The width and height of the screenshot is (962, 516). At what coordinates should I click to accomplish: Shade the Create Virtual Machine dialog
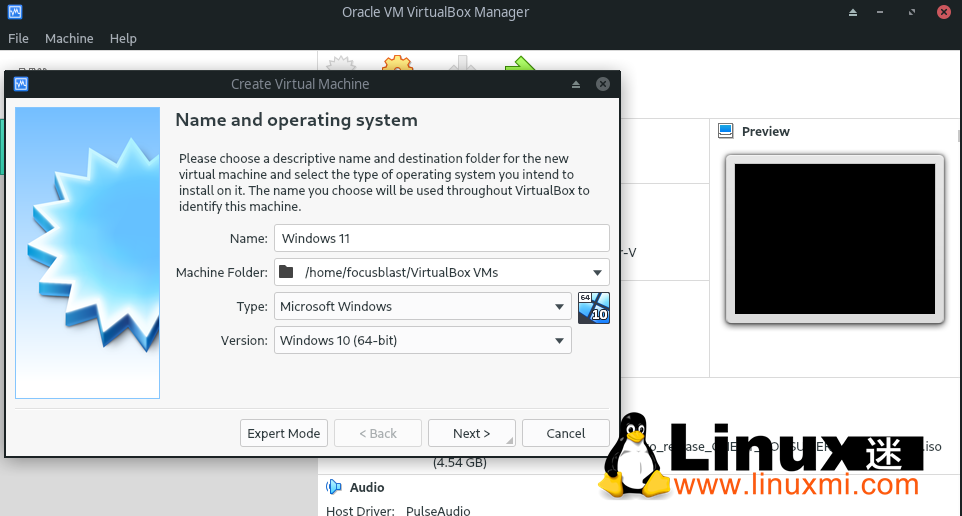(576, 85)
